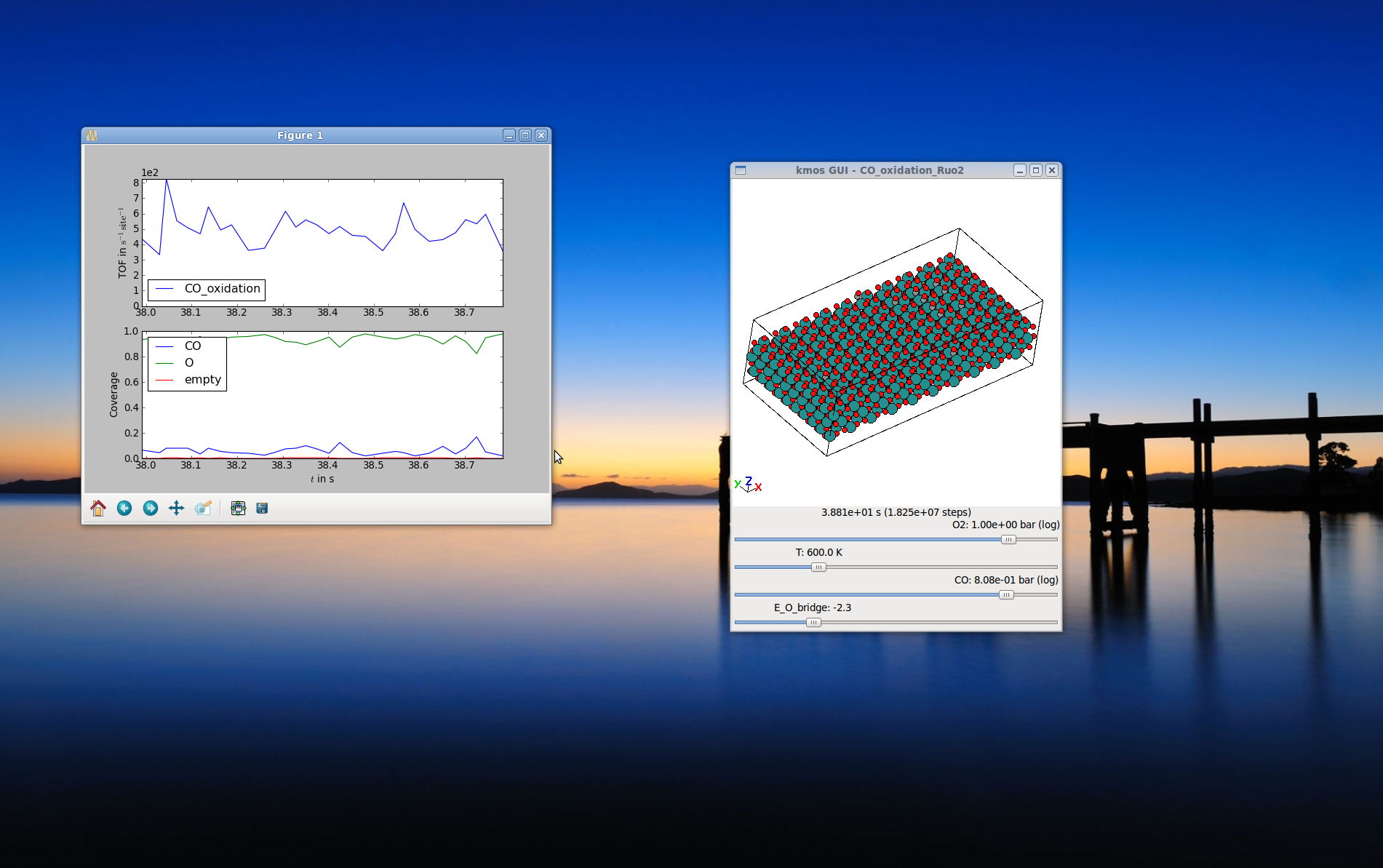Viewport: 1383px width, 868px height.
Task: Maximize the Figure 1 window
Action: [525, 135]
